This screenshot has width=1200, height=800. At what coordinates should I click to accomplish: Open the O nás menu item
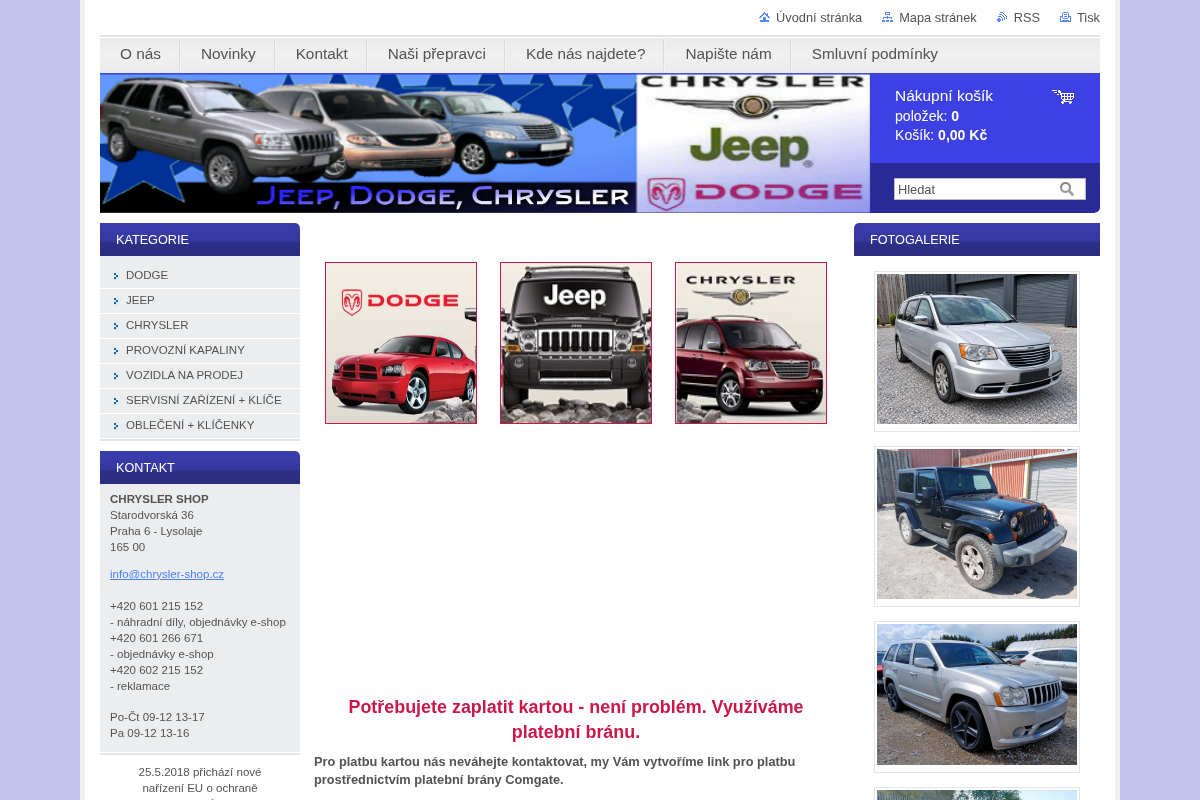click(x=140, y=54)
